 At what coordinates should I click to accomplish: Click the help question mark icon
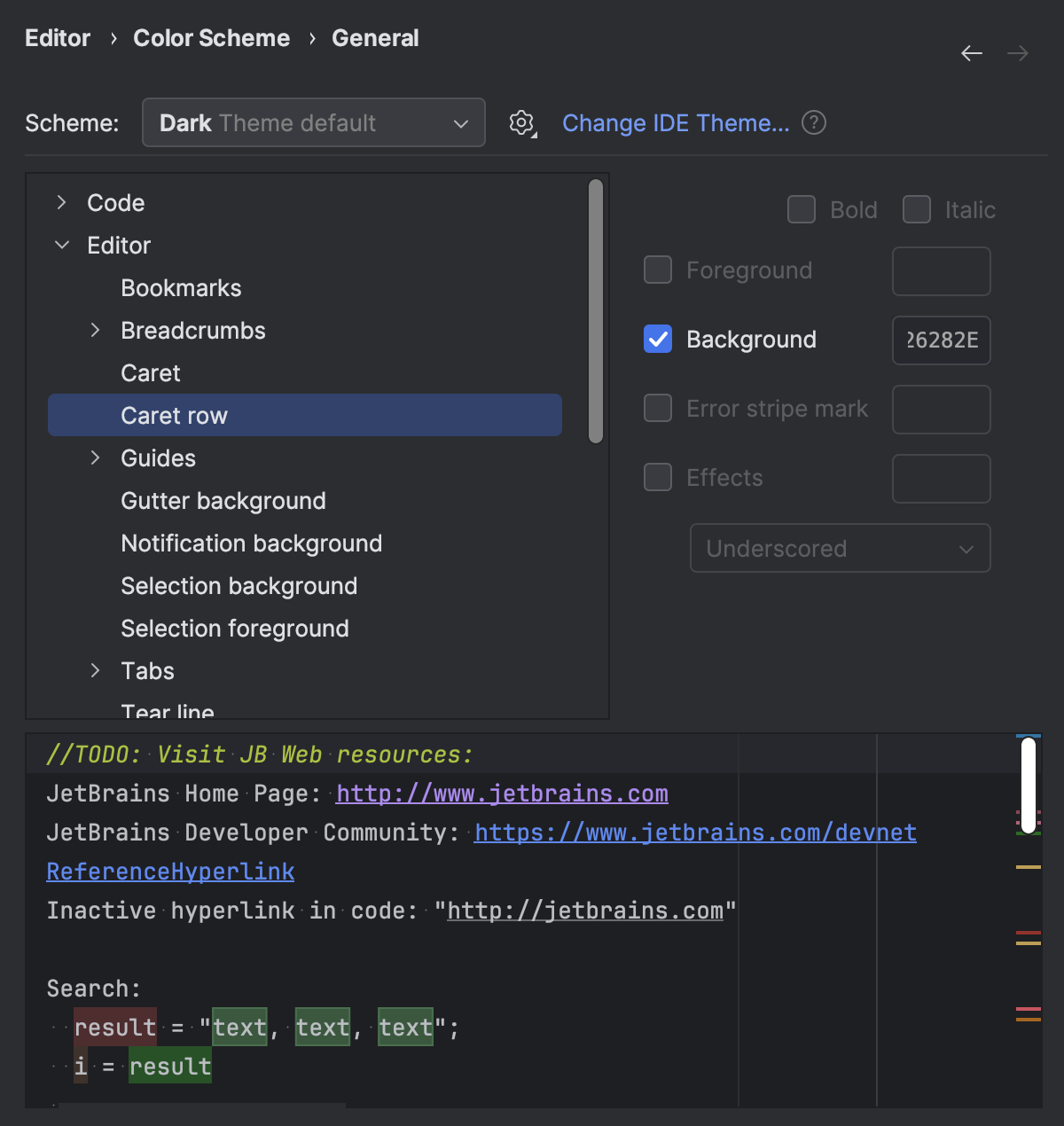click(x=813, y=123)
